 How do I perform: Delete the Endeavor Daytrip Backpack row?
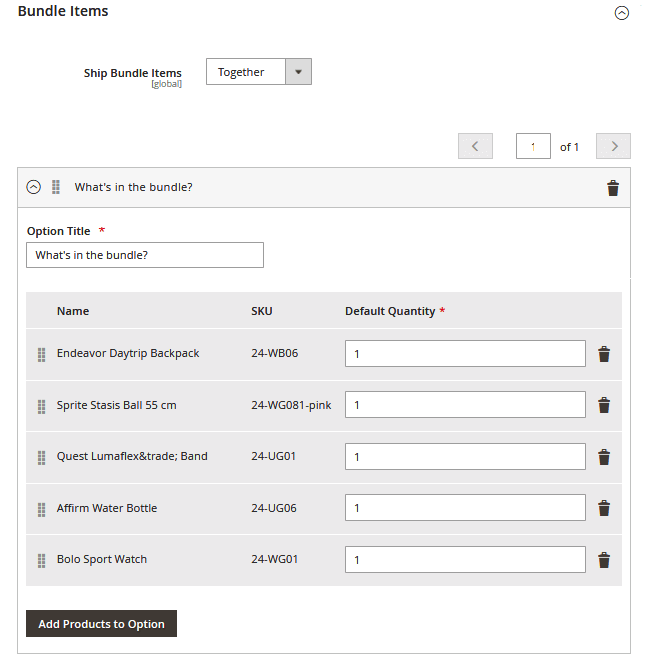[604, 354]
